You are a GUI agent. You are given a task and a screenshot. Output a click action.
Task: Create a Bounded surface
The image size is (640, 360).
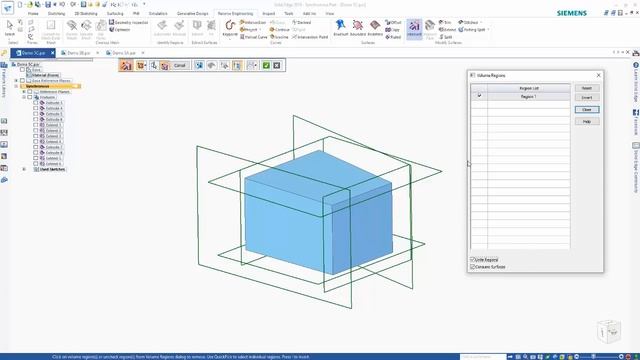358,28
